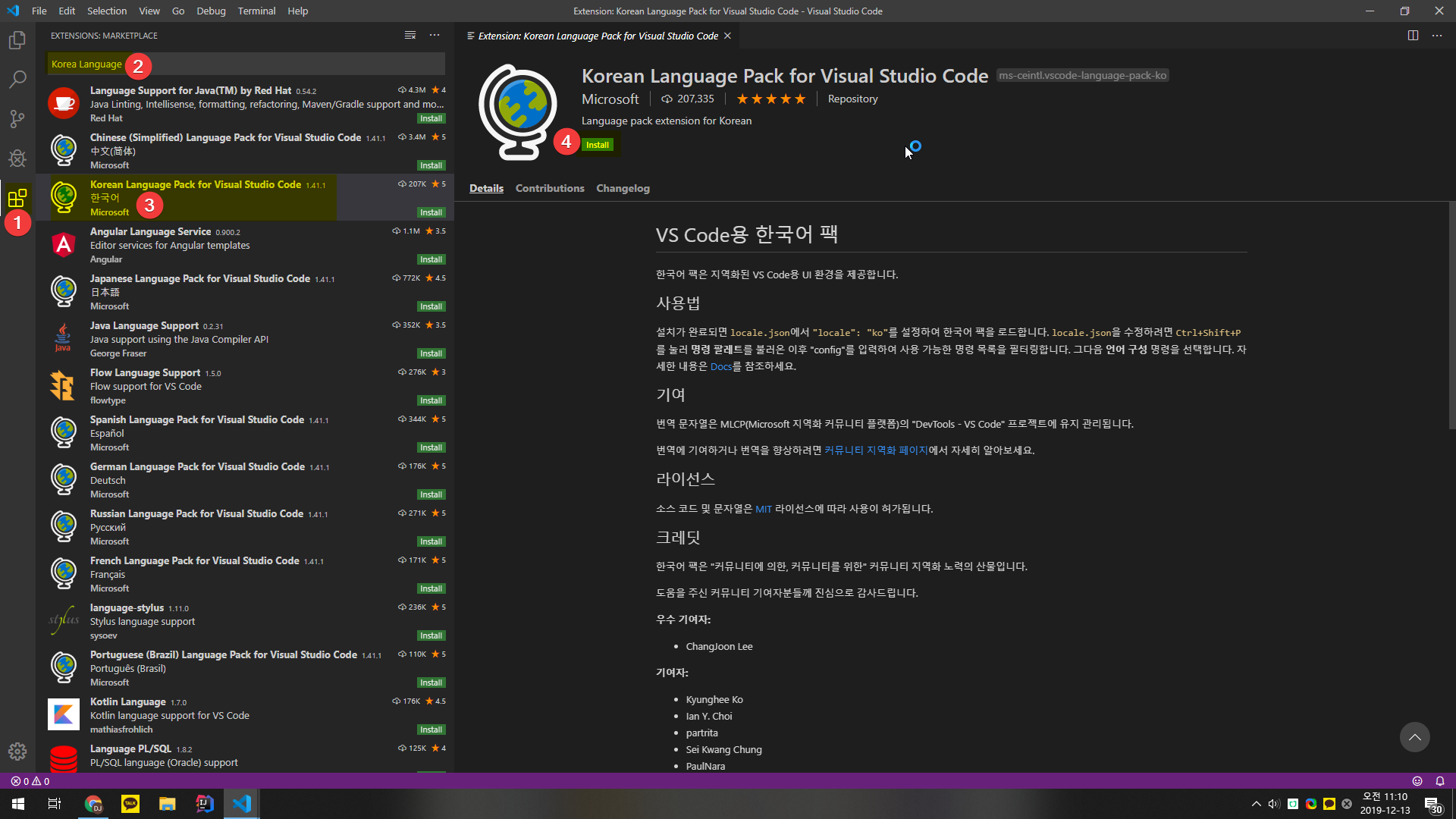Click the errors and warnings status indicator

point(30,781)
